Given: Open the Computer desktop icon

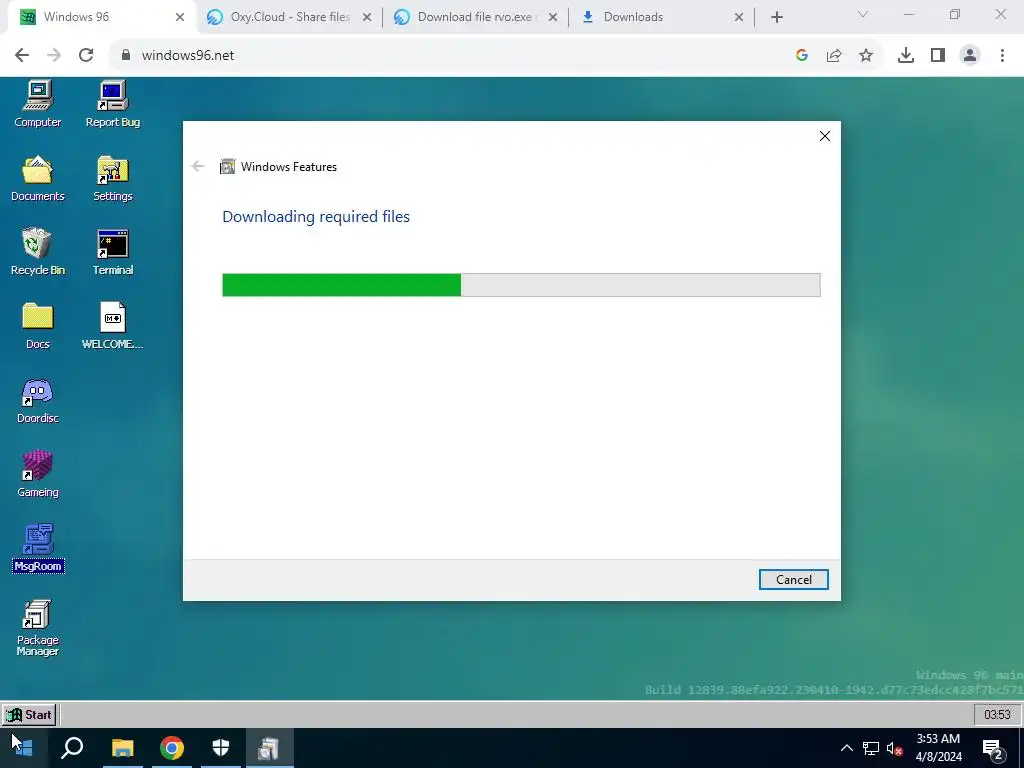Looking at the screenshot, I should click(37, 104).
